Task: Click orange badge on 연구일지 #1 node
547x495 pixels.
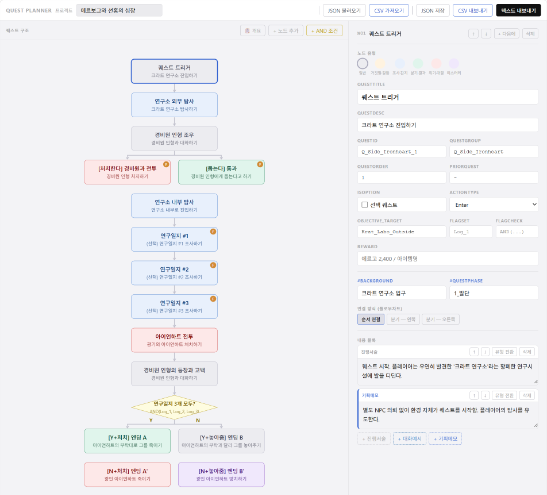Action: pos(213,232)
